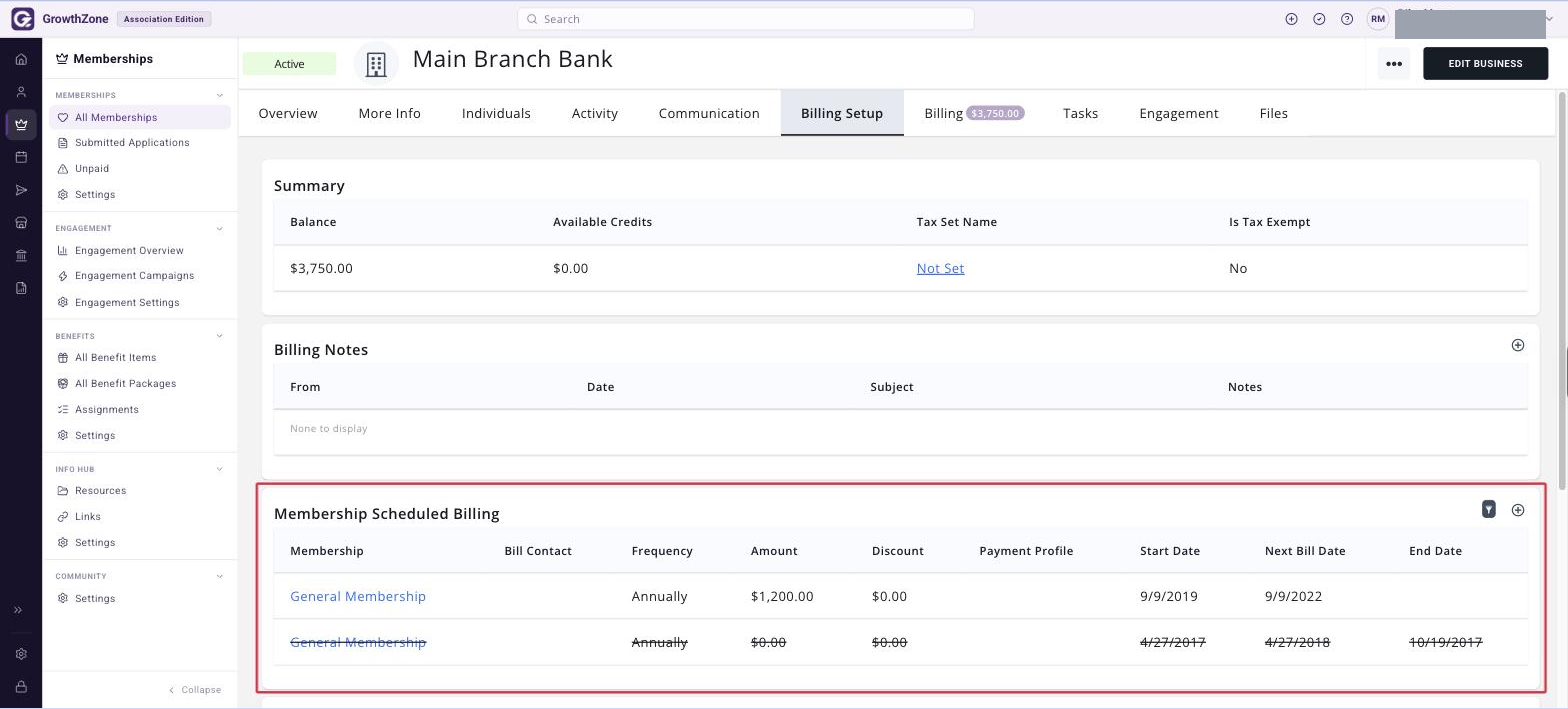Switch to the Files tab
The image size is (1568, 709).
pos(1274,113)
